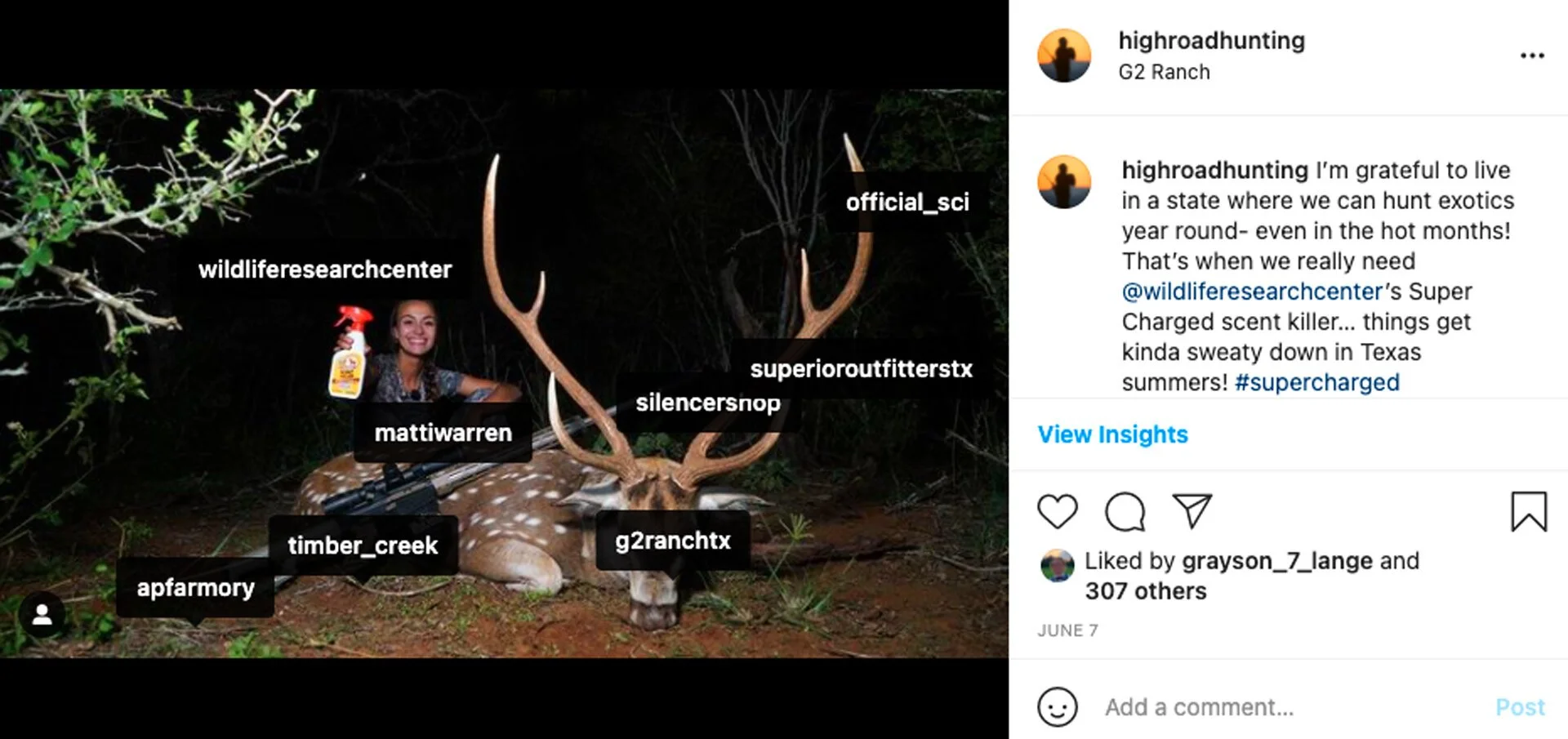This screenshot has height=739, width=1568.
Task: Click highroadhunting avatar in the post header
Action: point(1064,56)
